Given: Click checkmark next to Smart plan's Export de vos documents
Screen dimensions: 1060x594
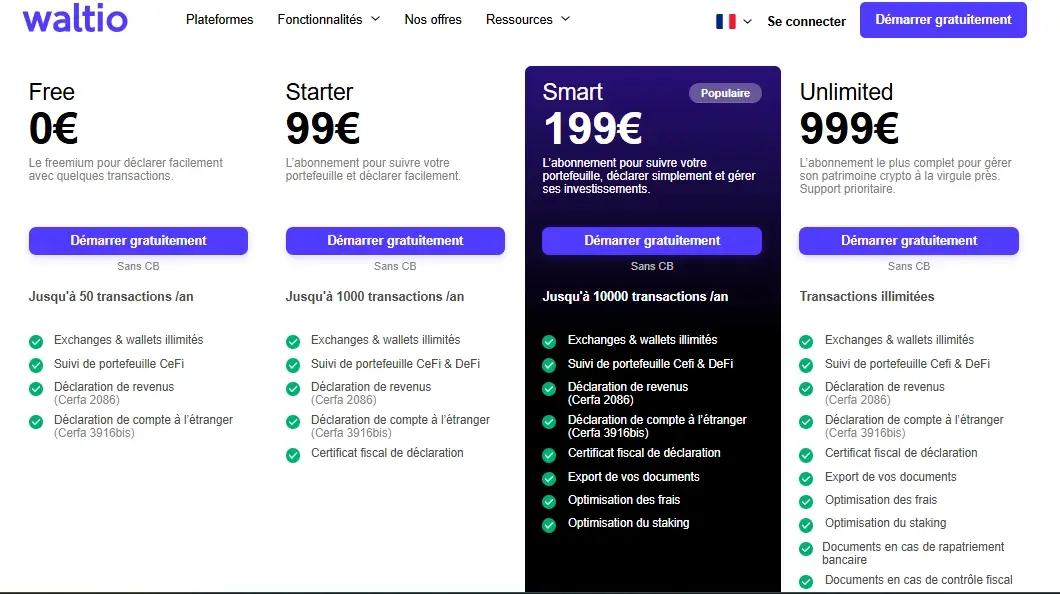Looking at the screenshot, I should [x=549, y=478].
